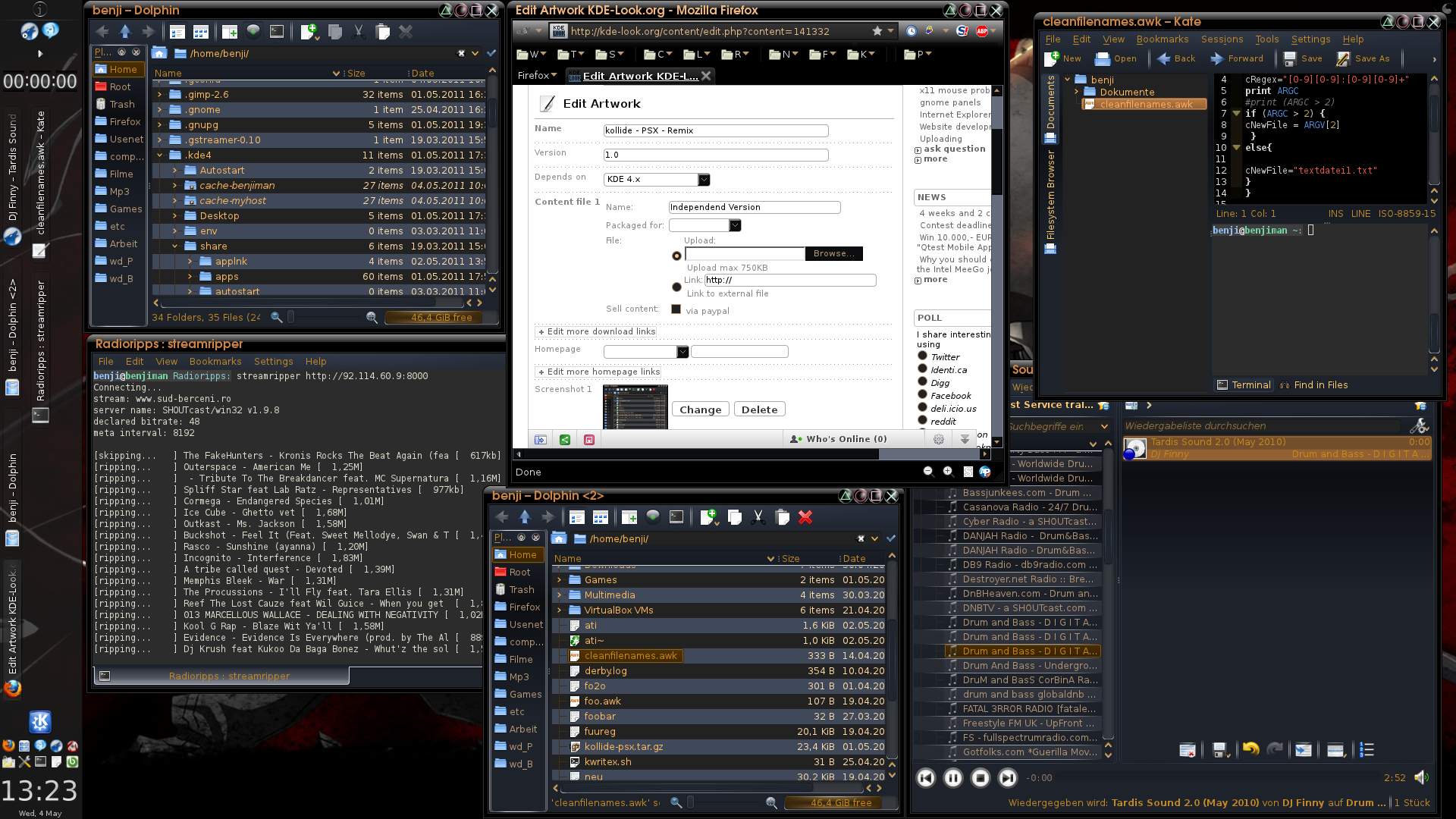Click Edit more homepage links
Screen dimensions: 1456x819
599,372
